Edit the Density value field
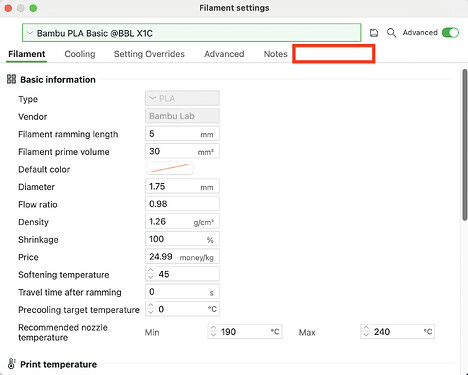Screen dimensions: 468x375 click(x=182, y=221)
